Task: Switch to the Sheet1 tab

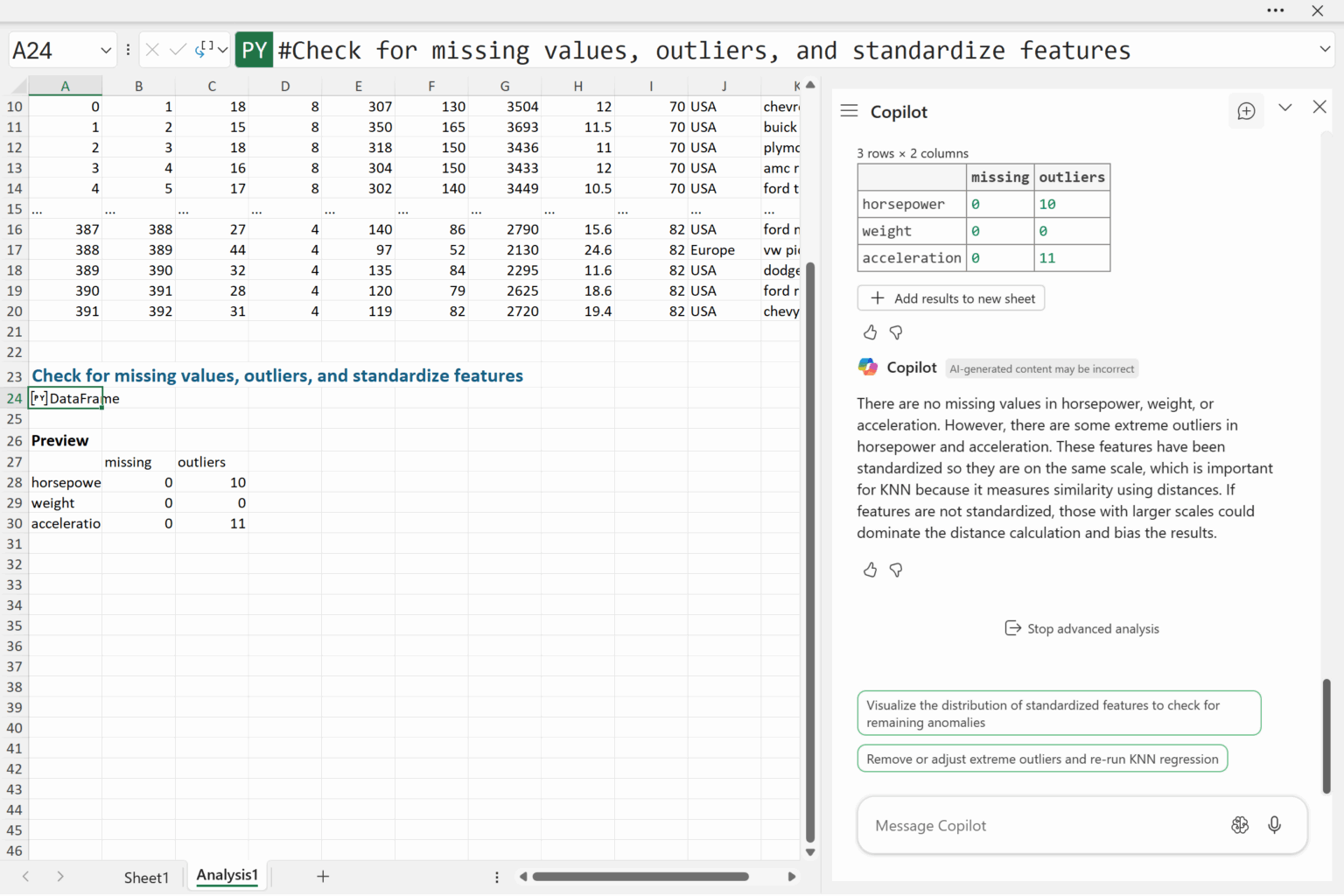Action: [x=146, y=877]
